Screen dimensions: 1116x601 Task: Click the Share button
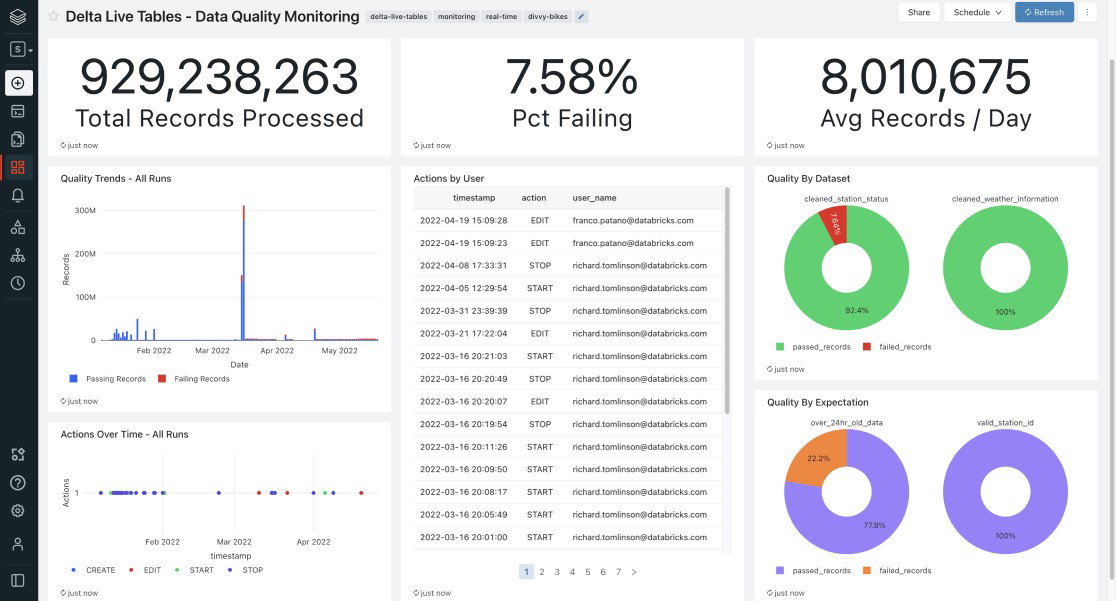[918, 12]
